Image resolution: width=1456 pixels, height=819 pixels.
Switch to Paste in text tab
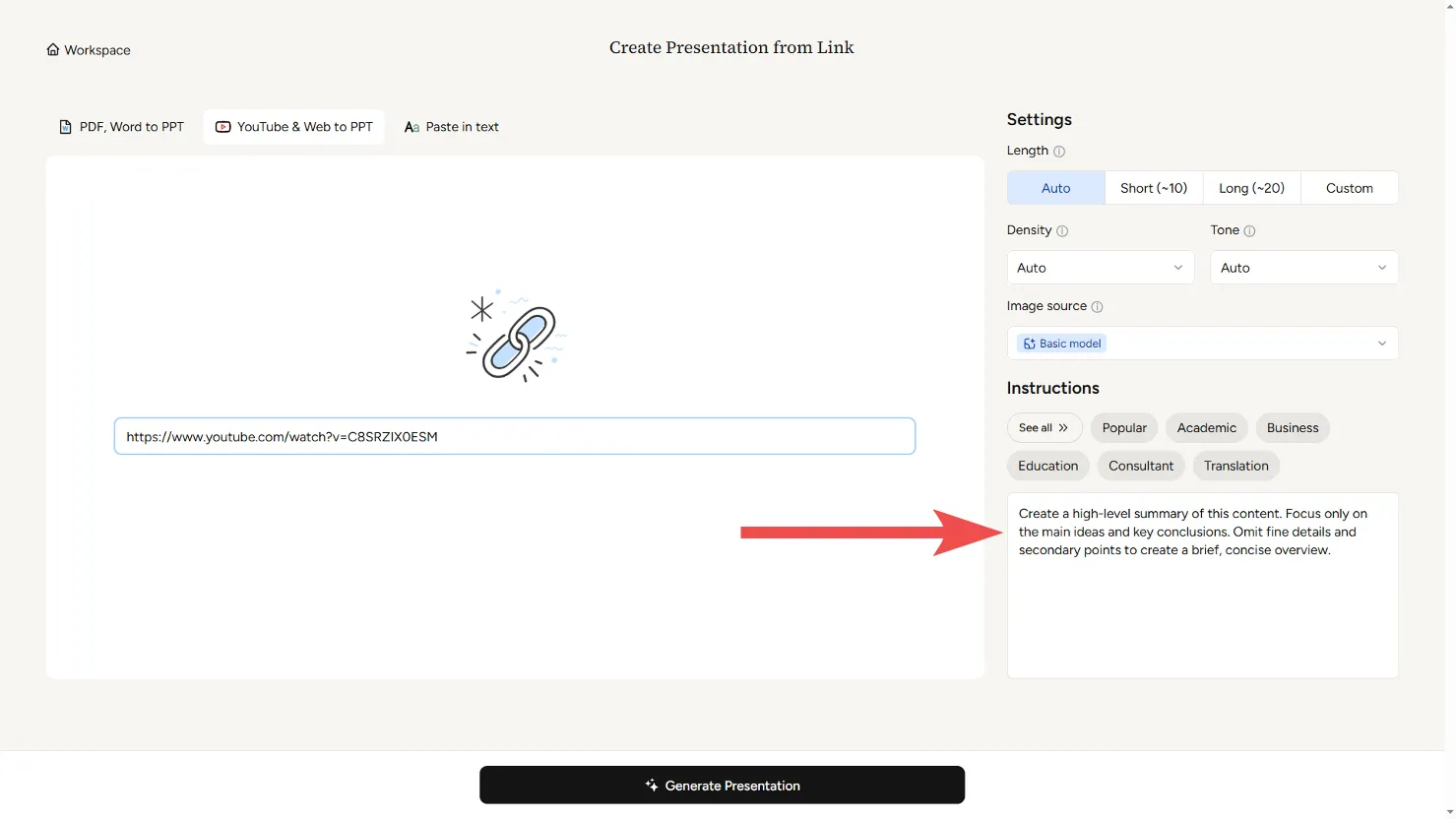452,127
